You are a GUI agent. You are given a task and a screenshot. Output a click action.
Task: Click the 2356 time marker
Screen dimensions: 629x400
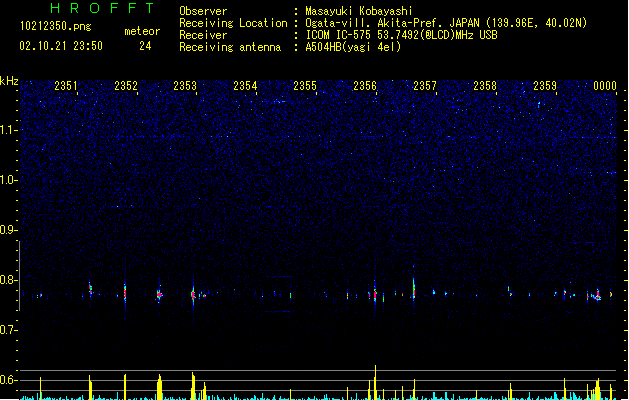[365, 86]
